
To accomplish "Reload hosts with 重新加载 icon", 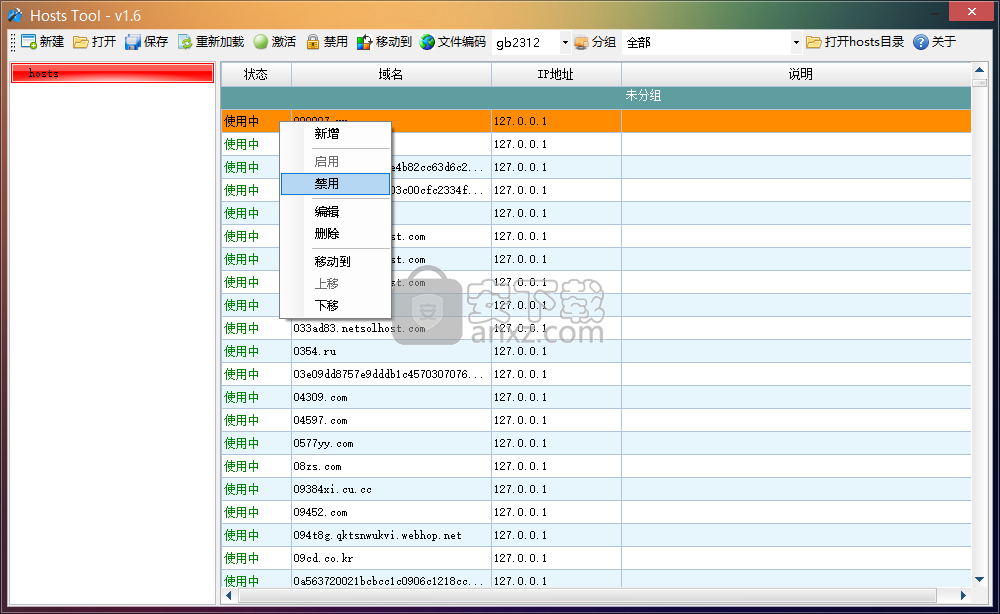I will click(x=185, y=42).
